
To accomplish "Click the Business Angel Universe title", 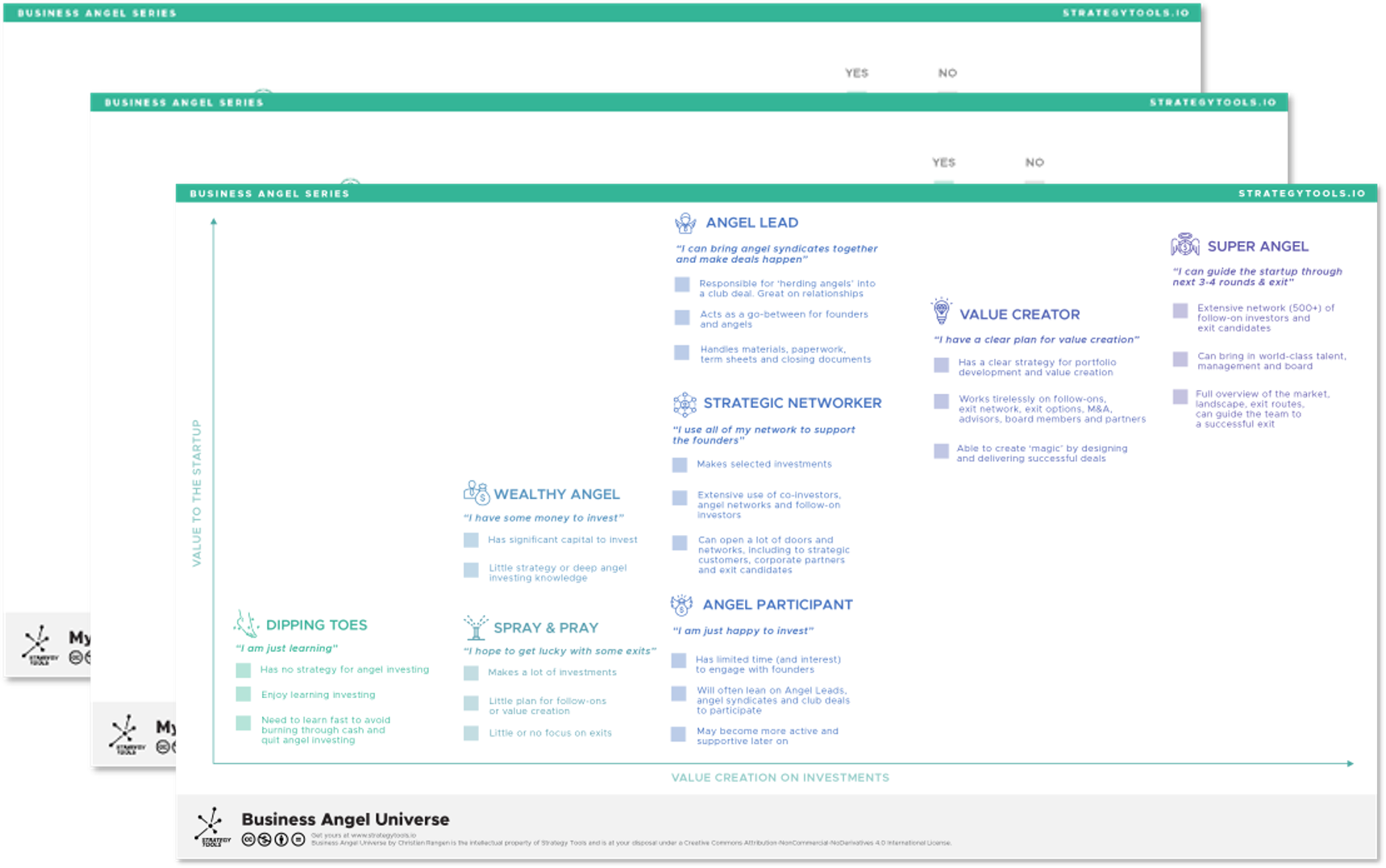I will tap(345, 820).
